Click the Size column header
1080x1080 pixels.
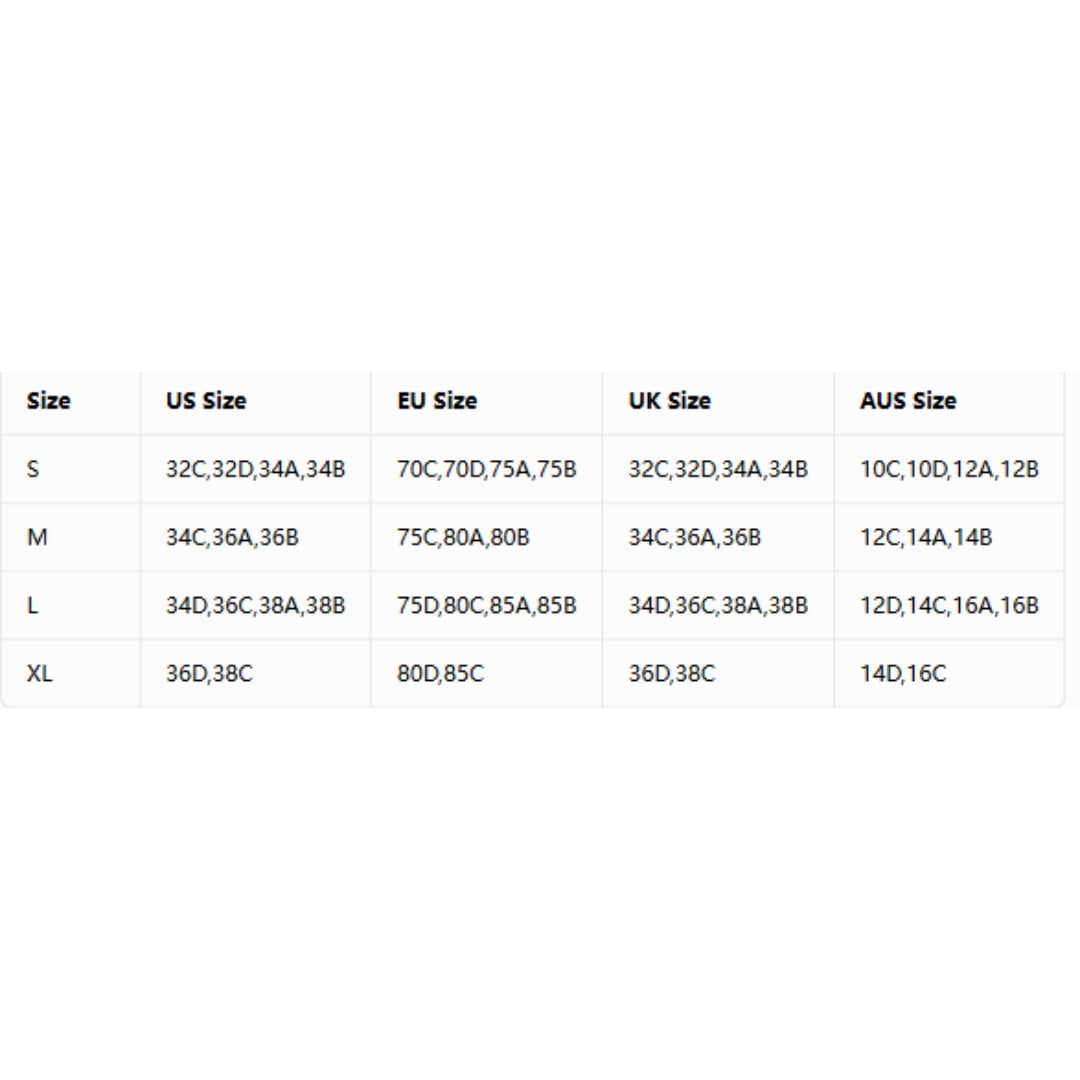[x=48, y=400]
